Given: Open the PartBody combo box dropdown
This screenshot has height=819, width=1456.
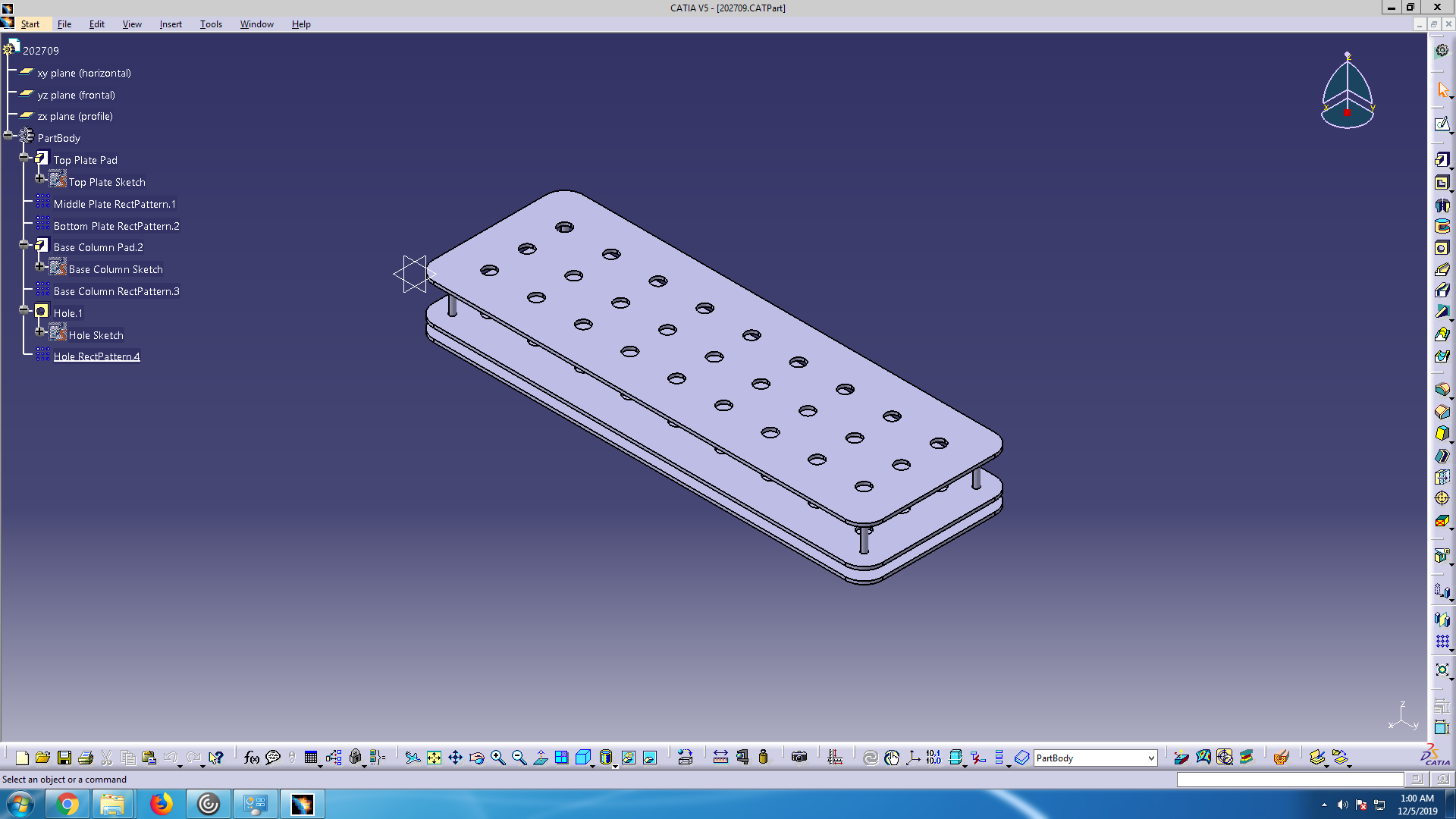Looking at the screenshot, I should pyautogui.click(x=1150, y=758).
